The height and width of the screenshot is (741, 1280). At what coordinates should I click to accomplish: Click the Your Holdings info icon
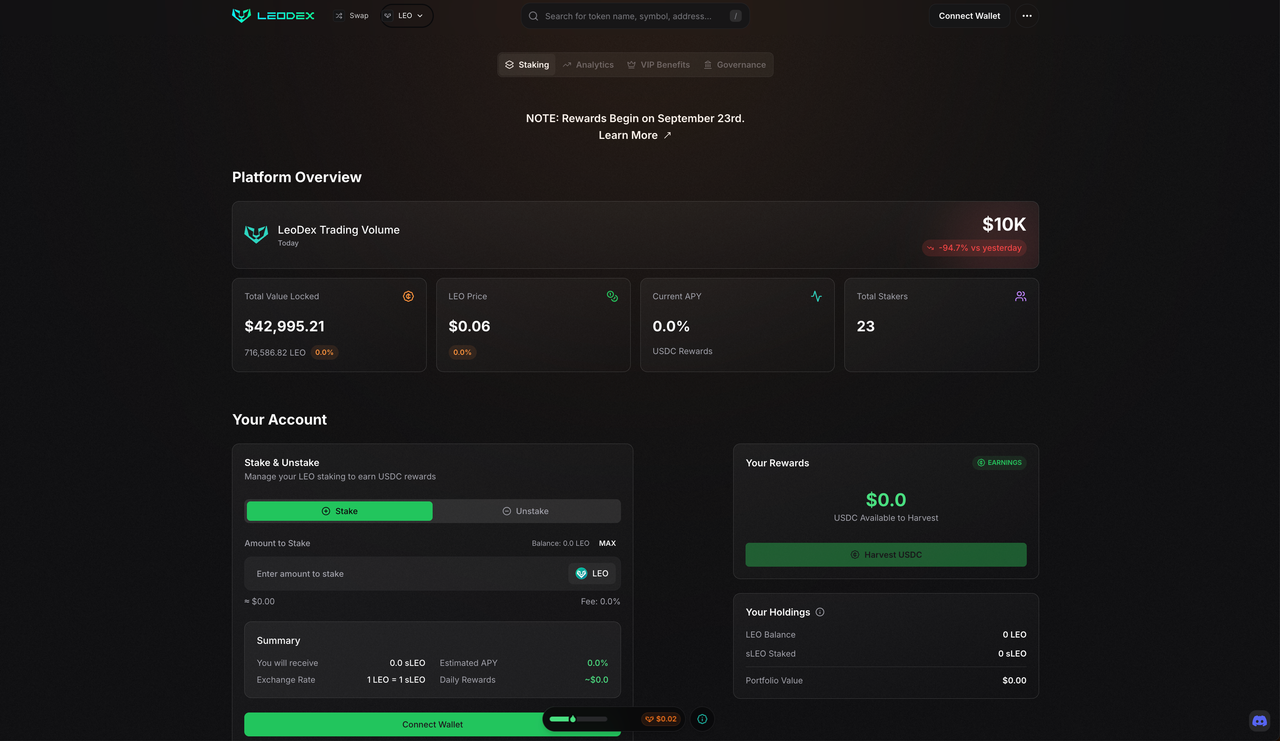[820, 612]
